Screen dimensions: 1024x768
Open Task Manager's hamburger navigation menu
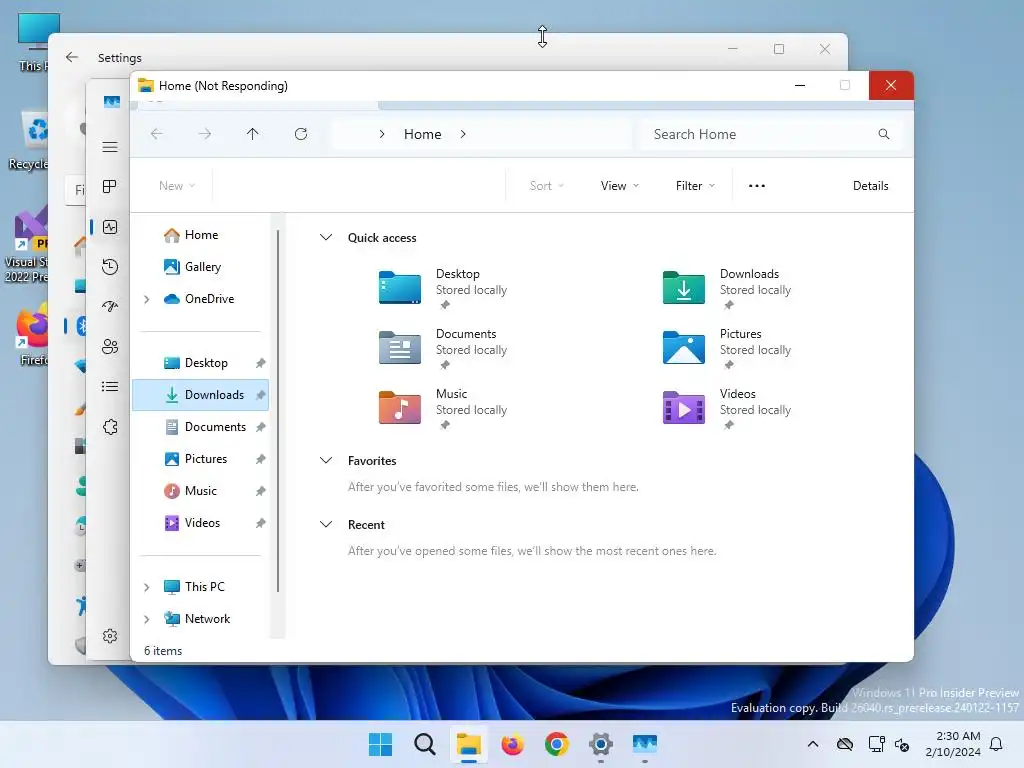tap(110, 147)
